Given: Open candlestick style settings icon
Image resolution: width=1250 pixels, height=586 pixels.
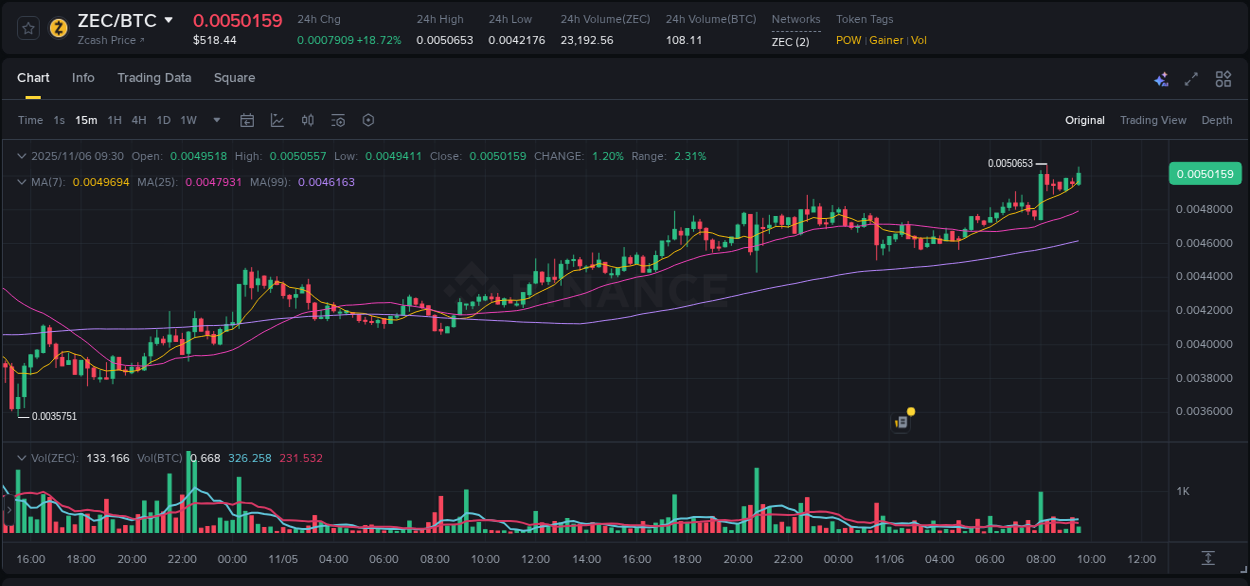Looking at the screenshot, I should 307,120.
